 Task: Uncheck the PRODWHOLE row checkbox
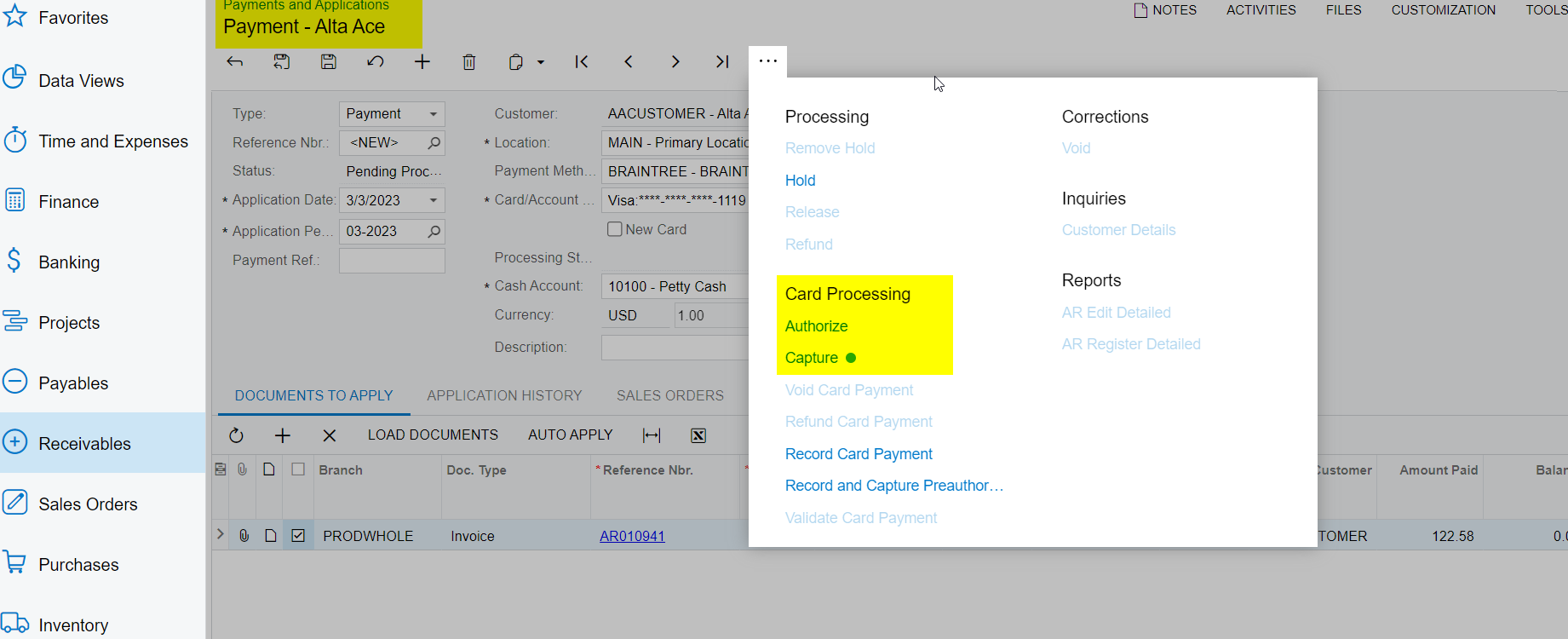click(x=298, y=536)
